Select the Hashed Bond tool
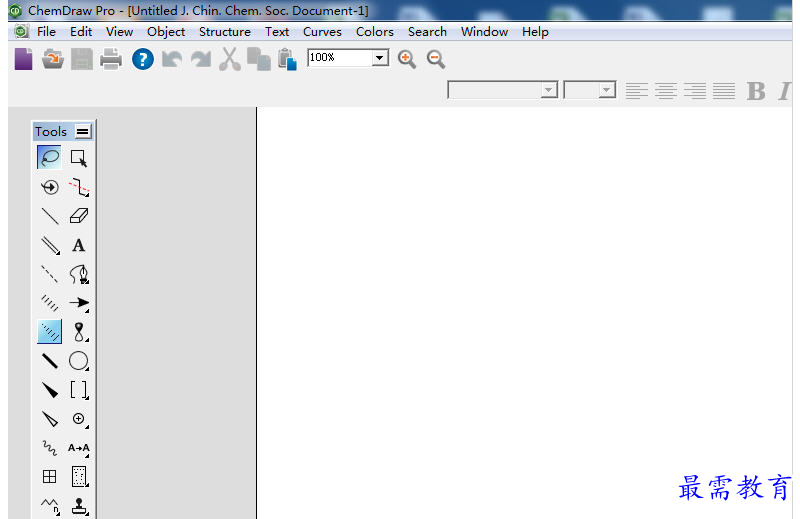This screenshot has height=519, width=800. tap(49, 303)
